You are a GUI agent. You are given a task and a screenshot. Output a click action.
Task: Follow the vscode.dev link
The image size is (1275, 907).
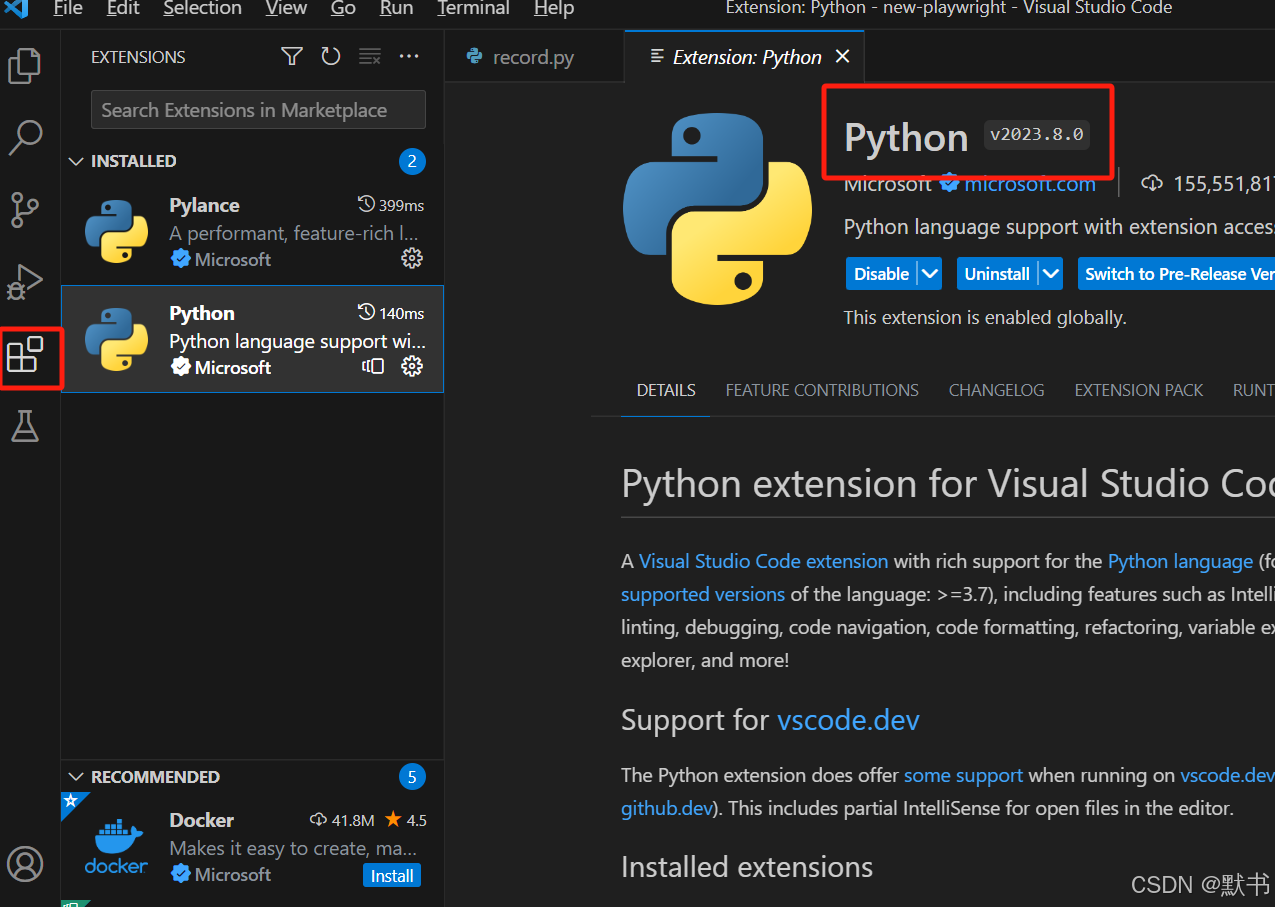848,719
